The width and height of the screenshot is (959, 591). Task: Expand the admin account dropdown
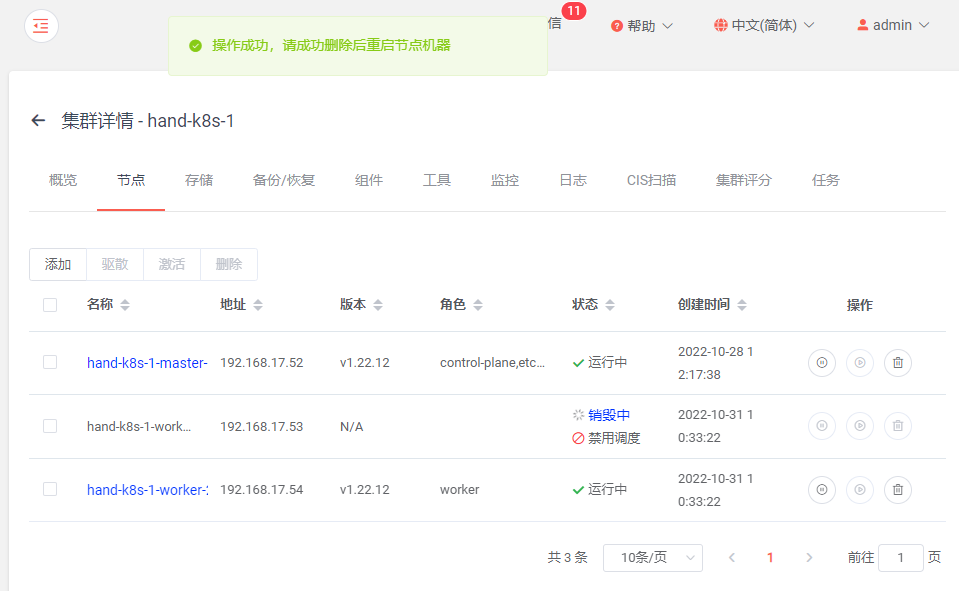[x=891, y=24]
